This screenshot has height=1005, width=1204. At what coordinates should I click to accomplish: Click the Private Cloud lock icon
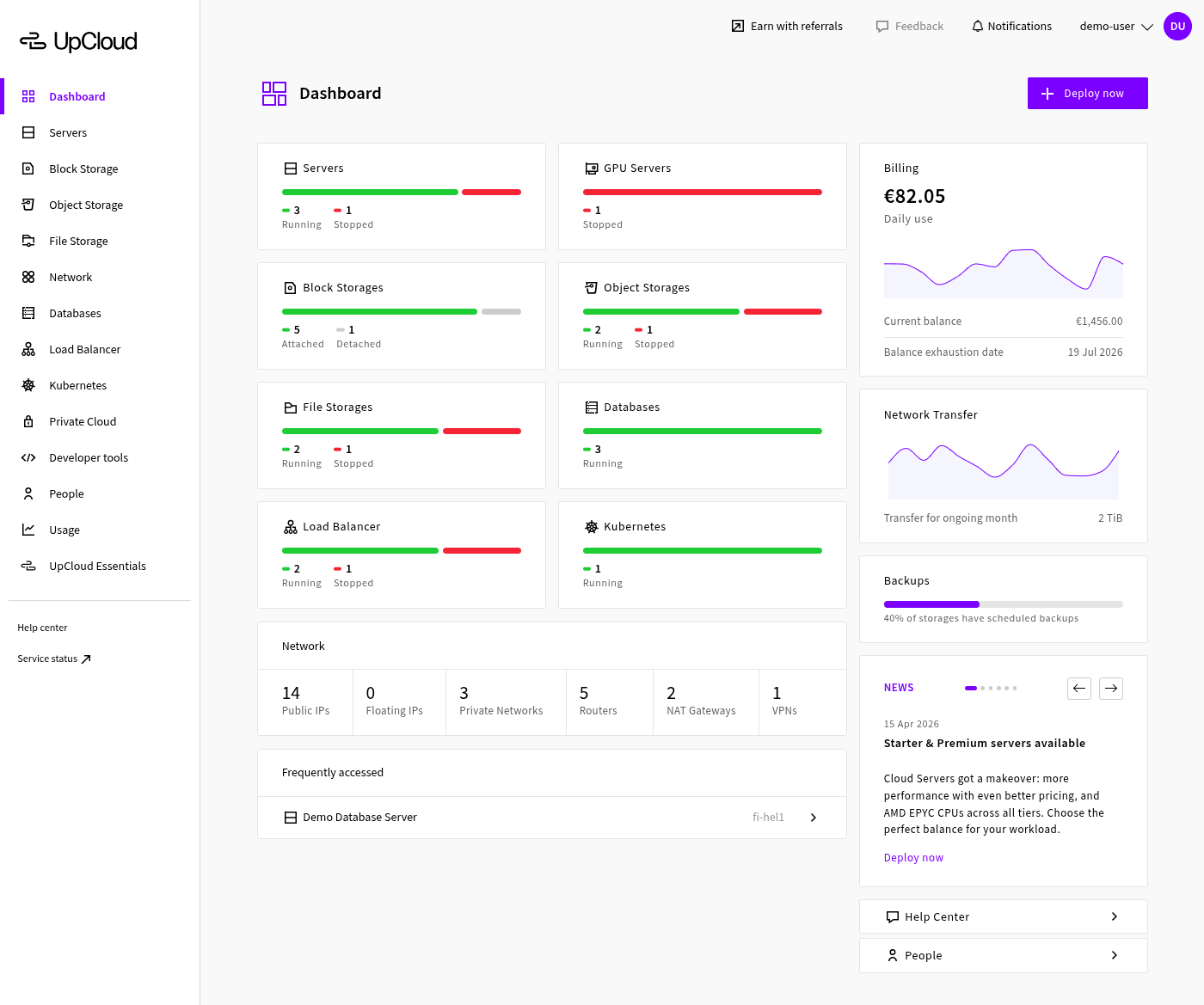[28, 421]
